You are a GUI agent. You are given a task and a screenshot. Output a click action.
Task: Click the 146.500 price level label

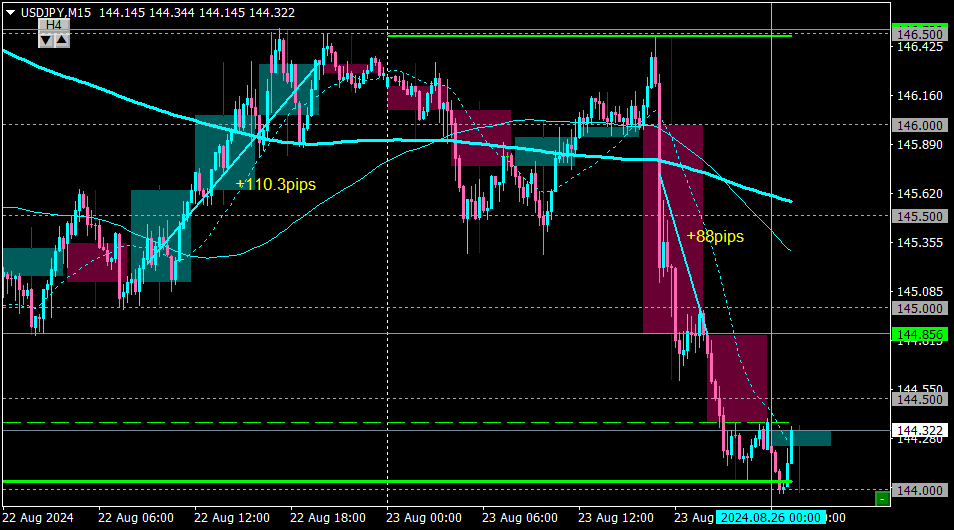tap(919, 34)
